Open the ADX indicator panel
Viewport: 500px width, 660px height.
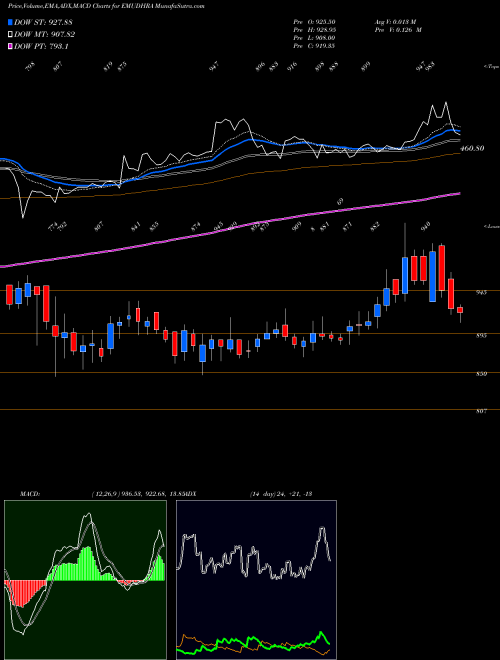[x=256, y=580]
